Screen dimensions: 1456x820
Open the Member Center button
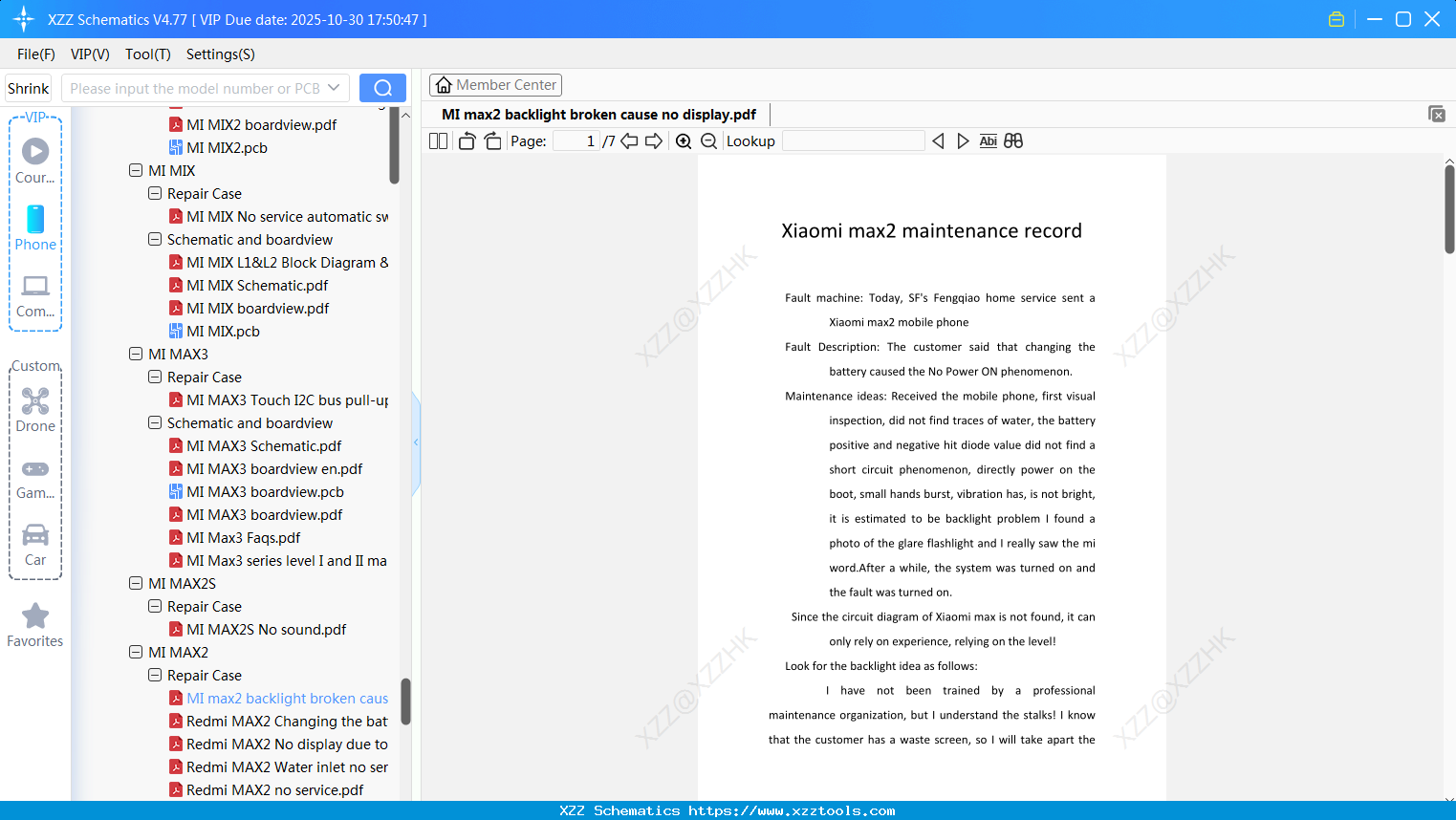[x=495, y=85]
